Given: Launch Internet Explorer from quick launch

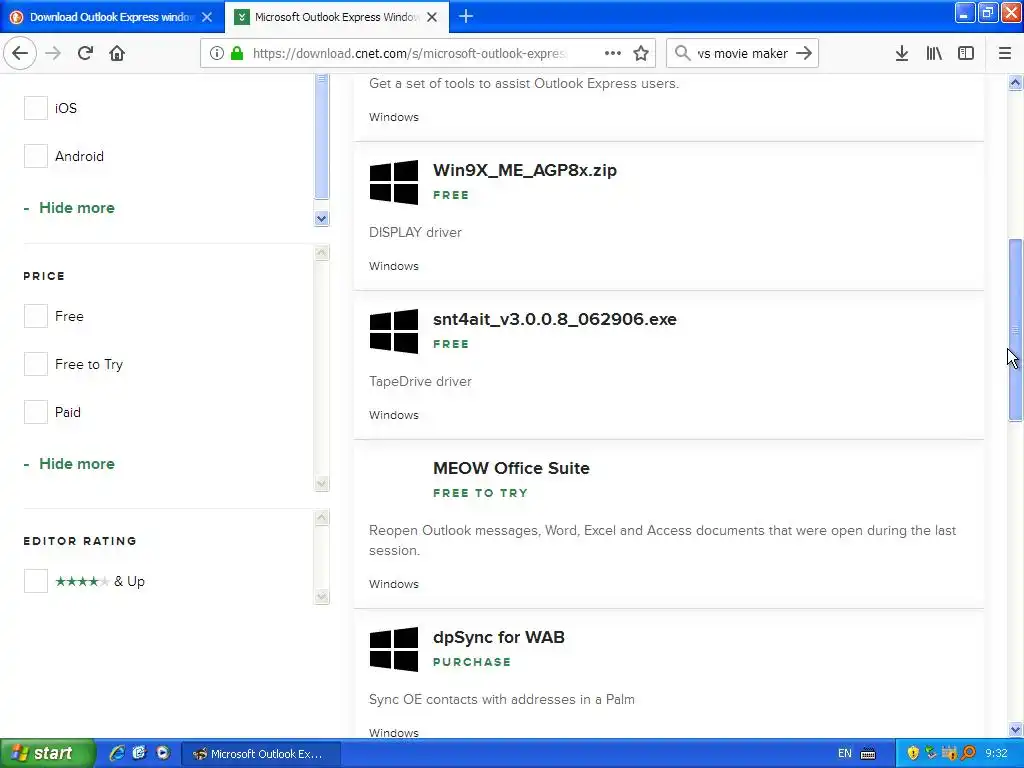Looking at the screenshot, I should [x=117, y=753].
